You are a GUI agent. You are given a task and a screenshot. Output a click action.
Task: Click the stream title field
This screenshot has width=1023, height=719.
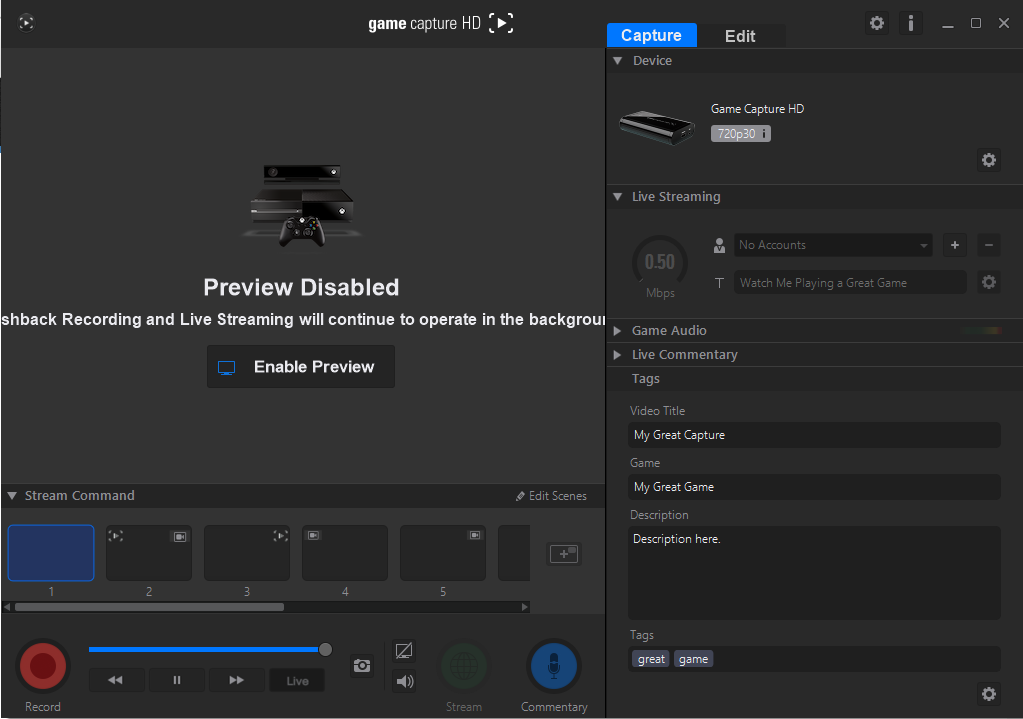click(x=849, y=283)
